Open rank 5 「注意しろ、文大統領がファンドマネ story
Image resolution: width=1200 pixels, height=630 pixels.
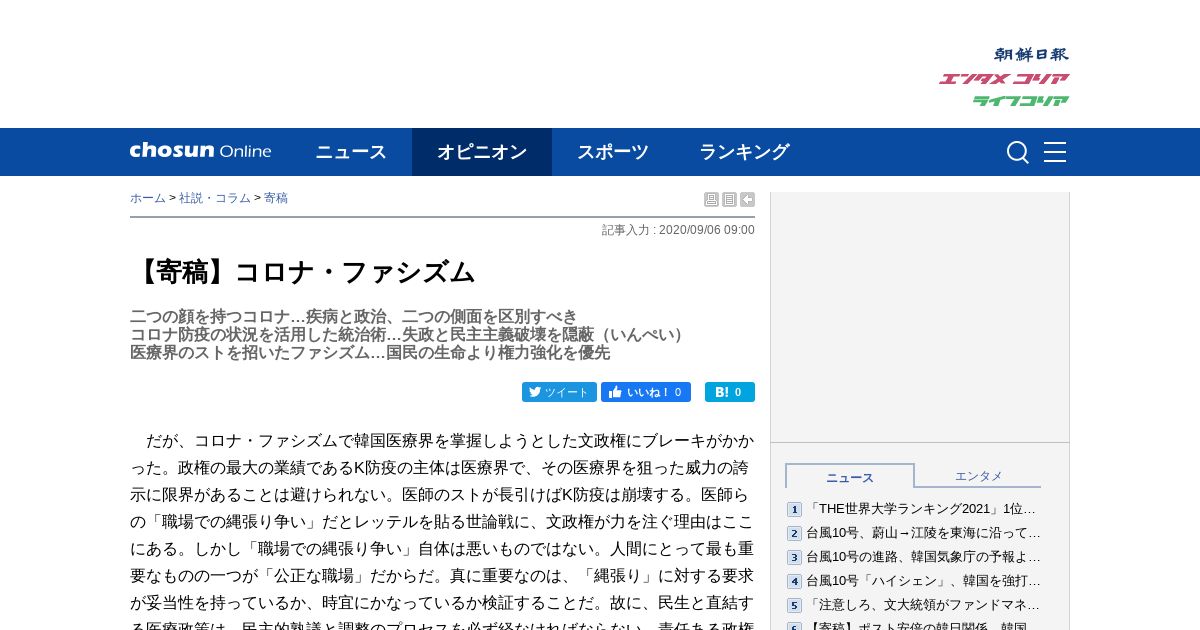point(924,605)
